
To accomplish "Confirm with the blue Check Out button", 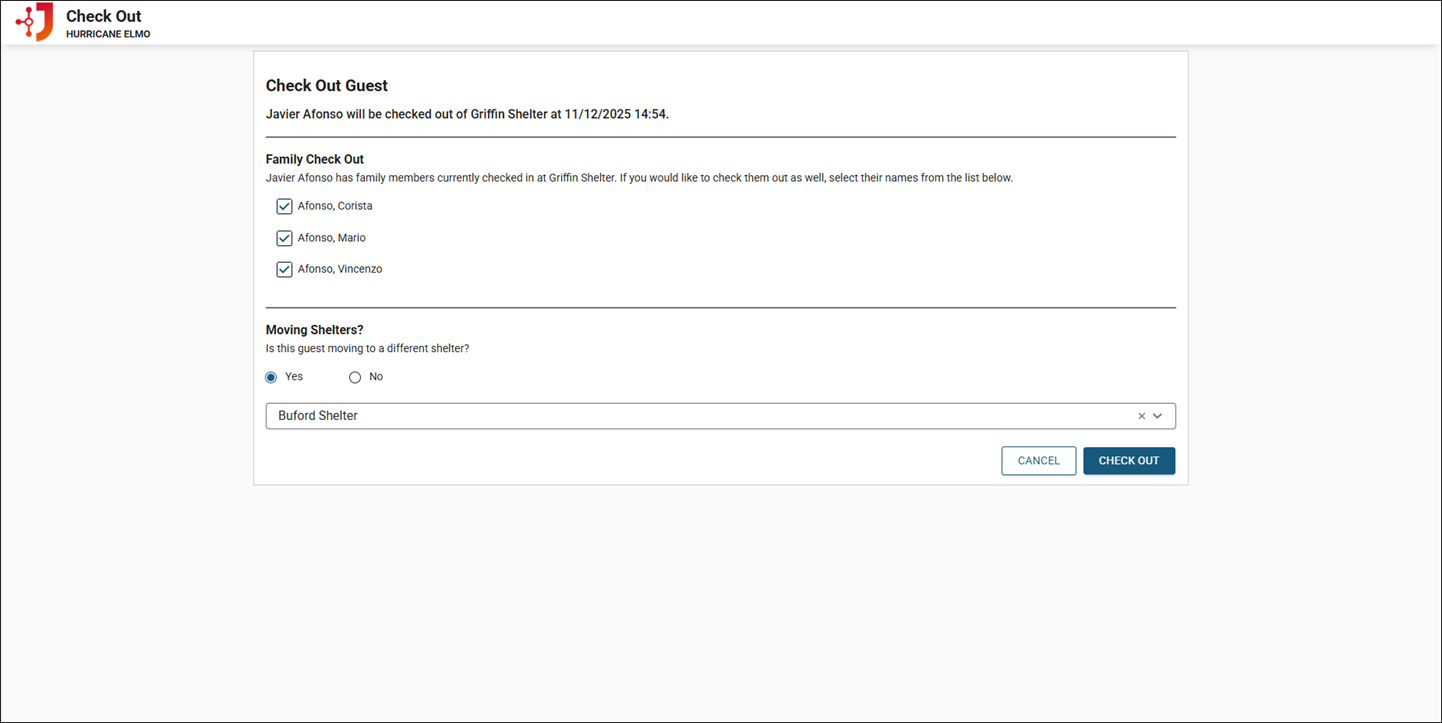I will pos(1128,461).
